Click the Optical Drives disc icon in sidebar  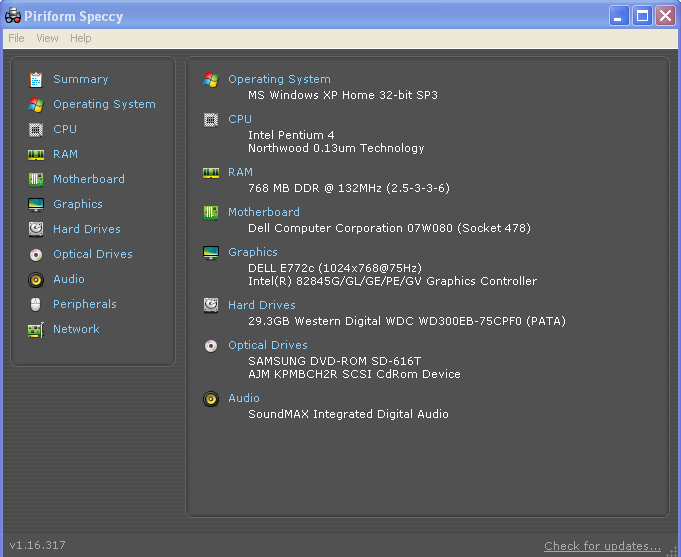point(36,255)
